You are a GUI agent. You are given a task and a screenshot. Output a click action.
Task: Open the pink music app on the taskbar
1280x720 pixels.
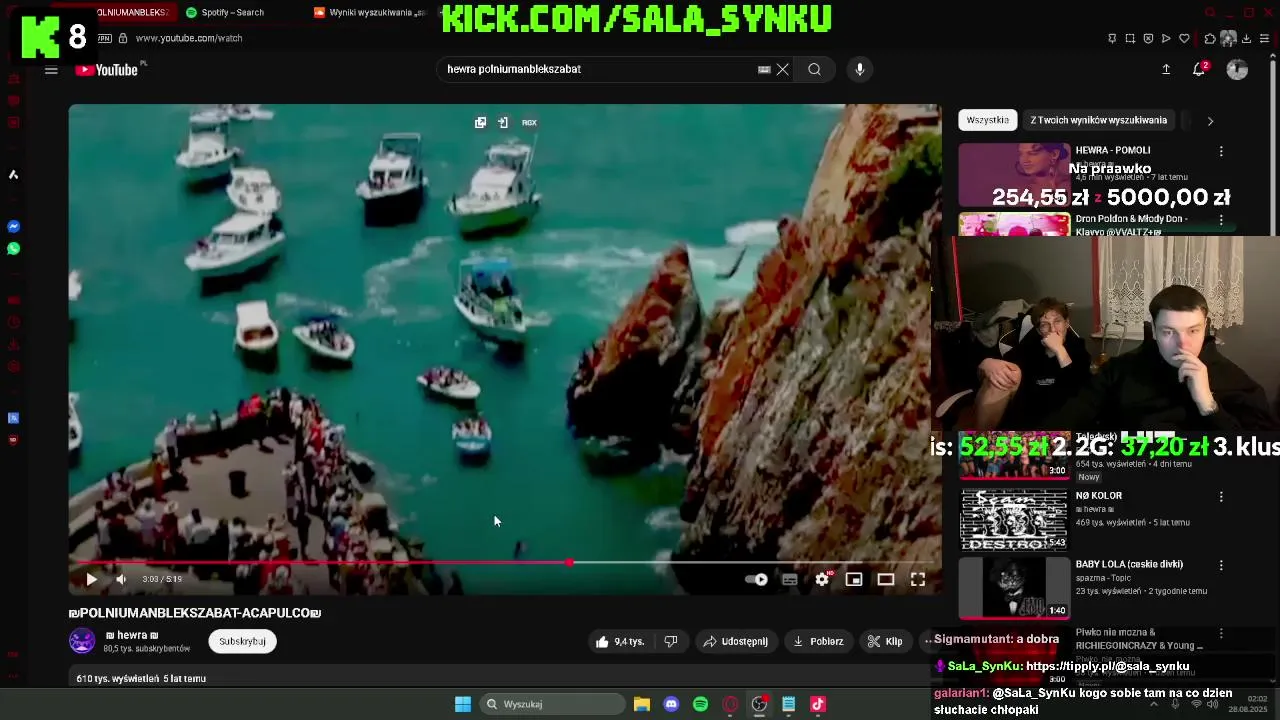818,704
